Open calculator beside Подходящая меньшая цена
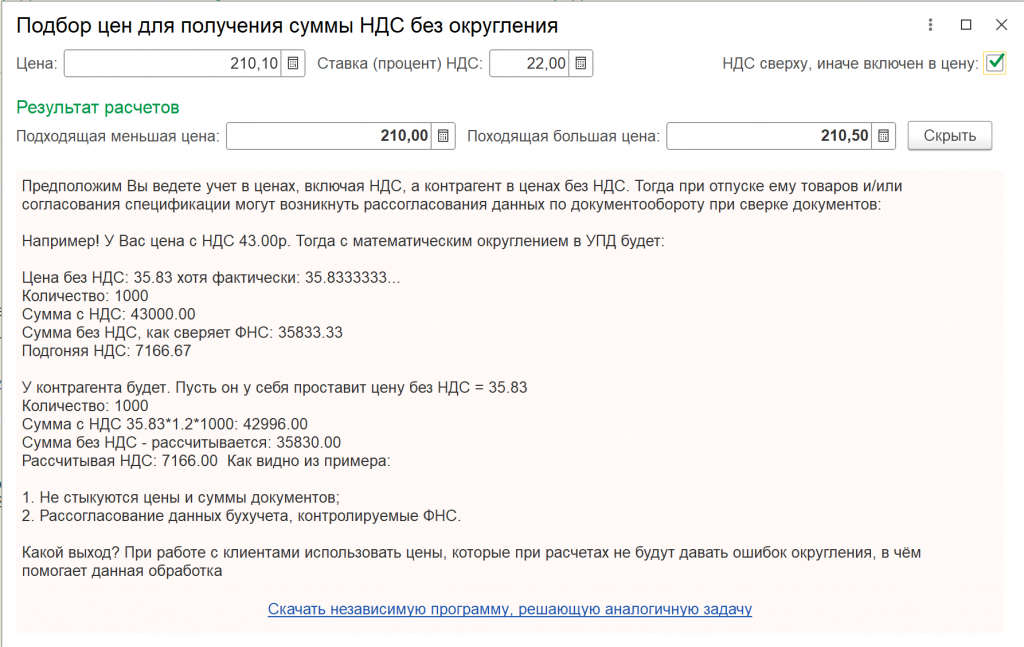The image size is (1024, 647). pos(445,136)
